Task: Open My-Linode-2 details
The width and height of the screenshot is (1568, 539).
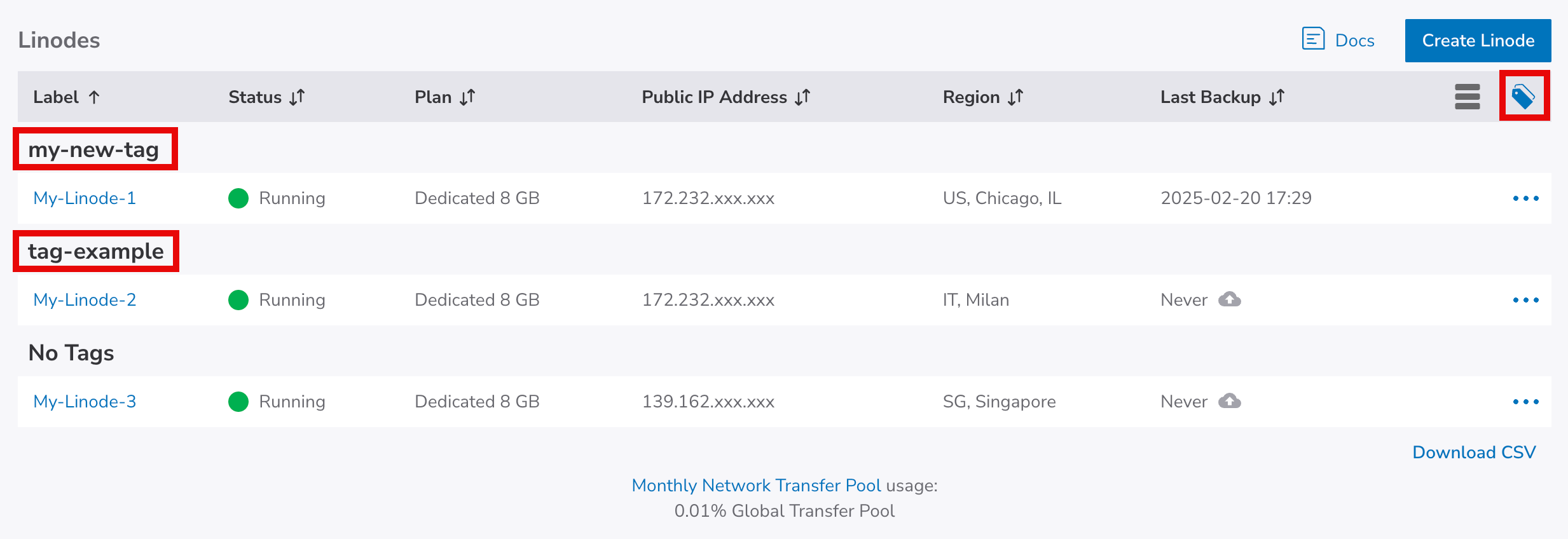Action: (x=85, y=300)
